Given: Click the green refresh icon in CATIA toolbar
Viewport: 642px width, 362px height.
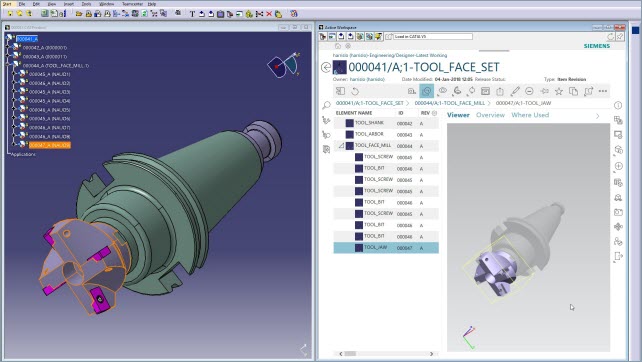Looking at the screenshot, I should [145, 14].
